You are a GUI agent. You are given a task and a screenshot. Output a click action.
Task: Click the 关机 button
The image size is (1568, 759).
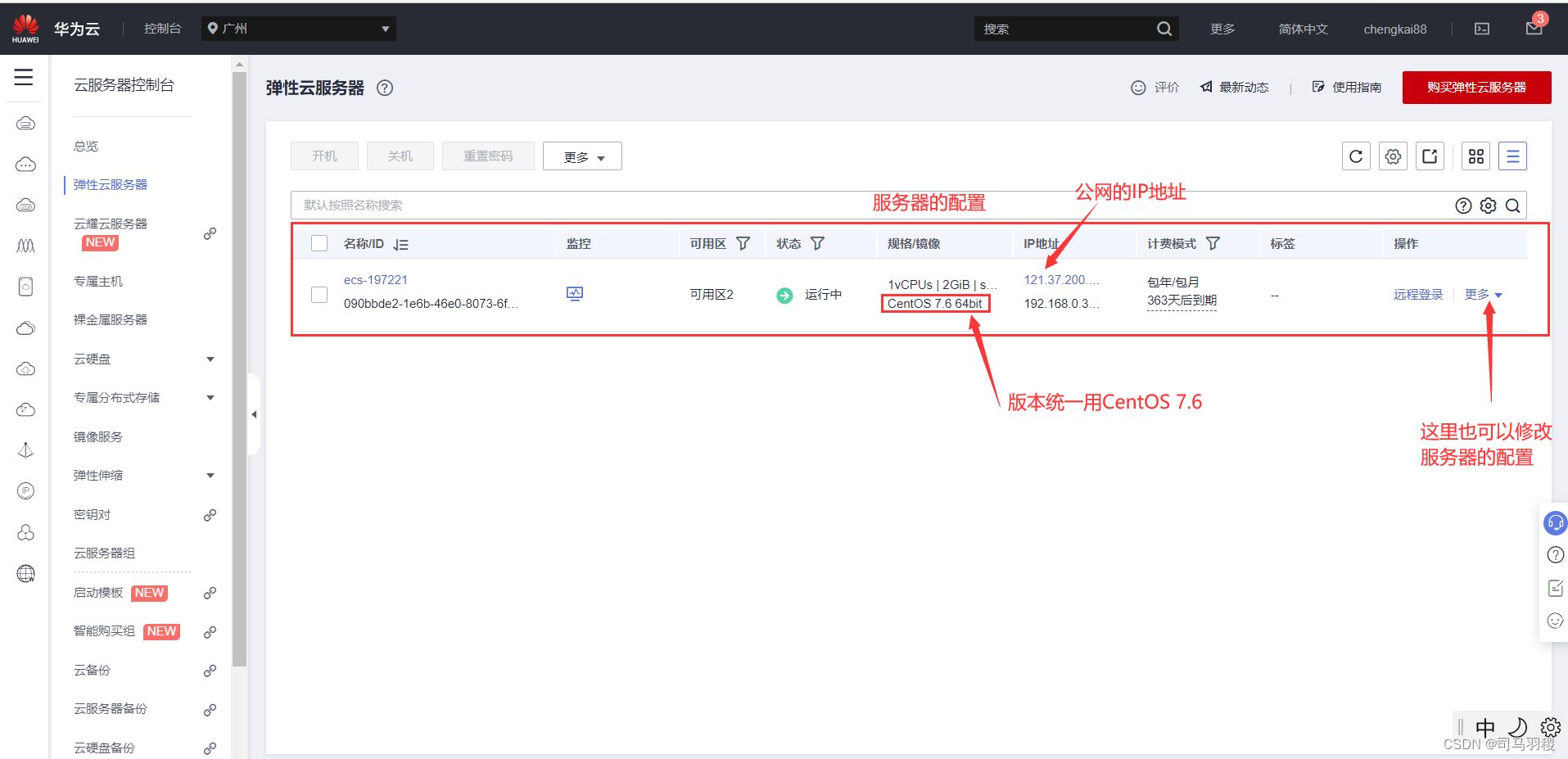tap(400, 156)
